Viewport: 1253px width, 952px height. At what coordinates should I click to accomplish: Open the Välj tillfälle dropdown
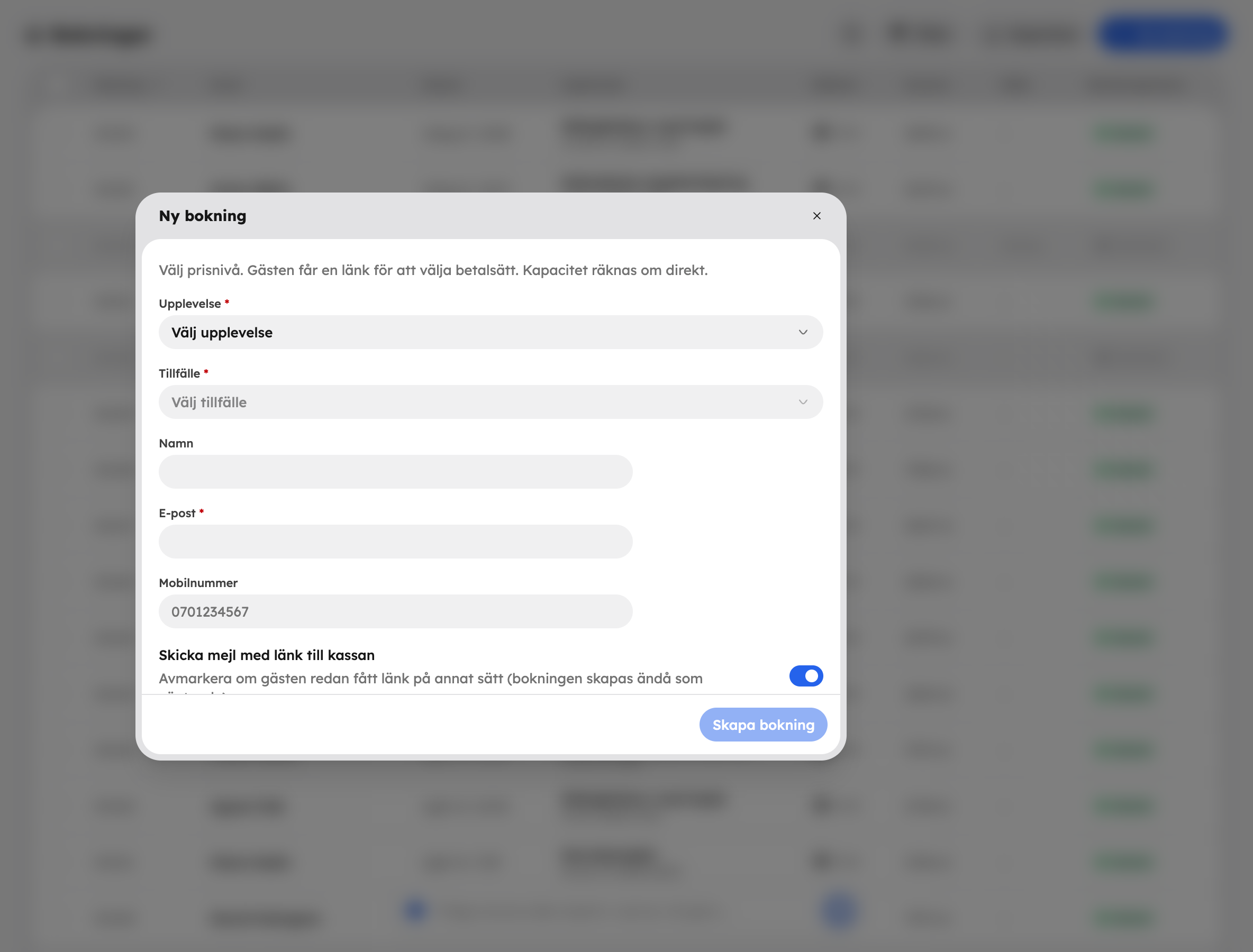point(491,402)
